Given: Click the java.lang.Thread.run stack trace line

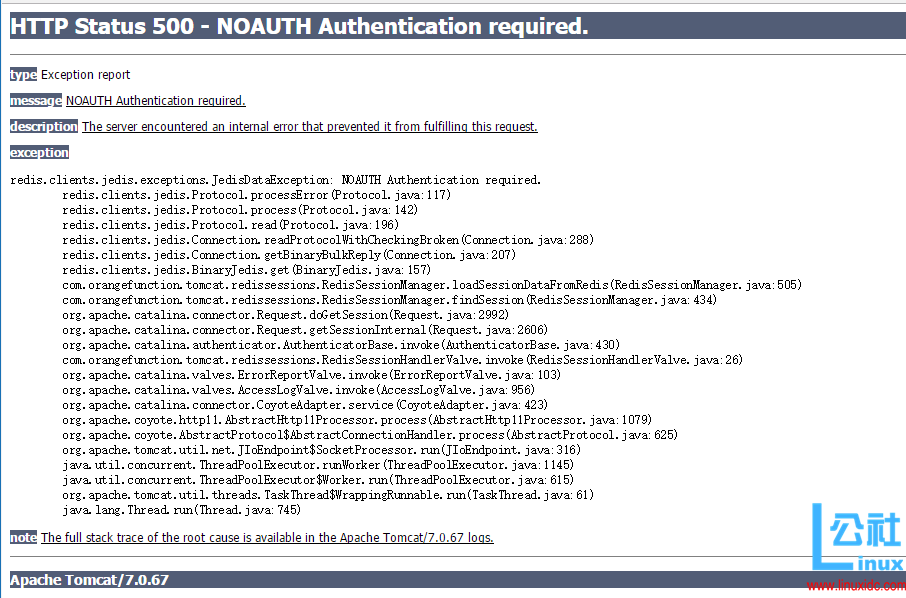Looking at the screenshot, I should [x=181, y=510].
